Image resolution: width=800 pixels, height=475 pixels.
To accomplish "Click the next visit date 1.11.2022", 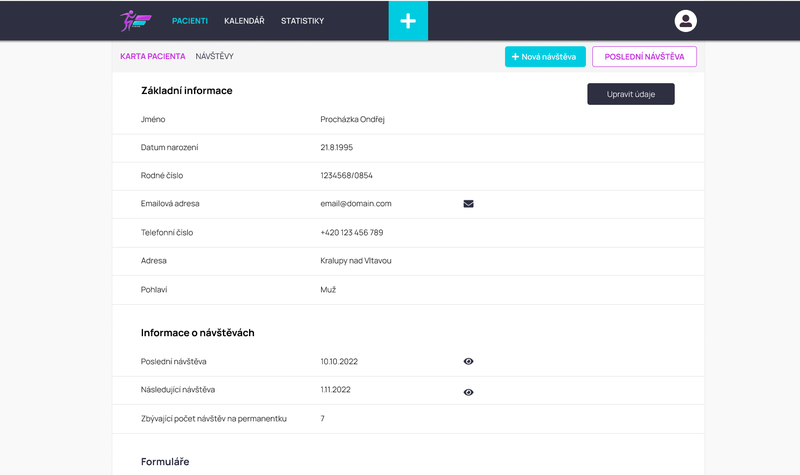I will tap(335, 389).
